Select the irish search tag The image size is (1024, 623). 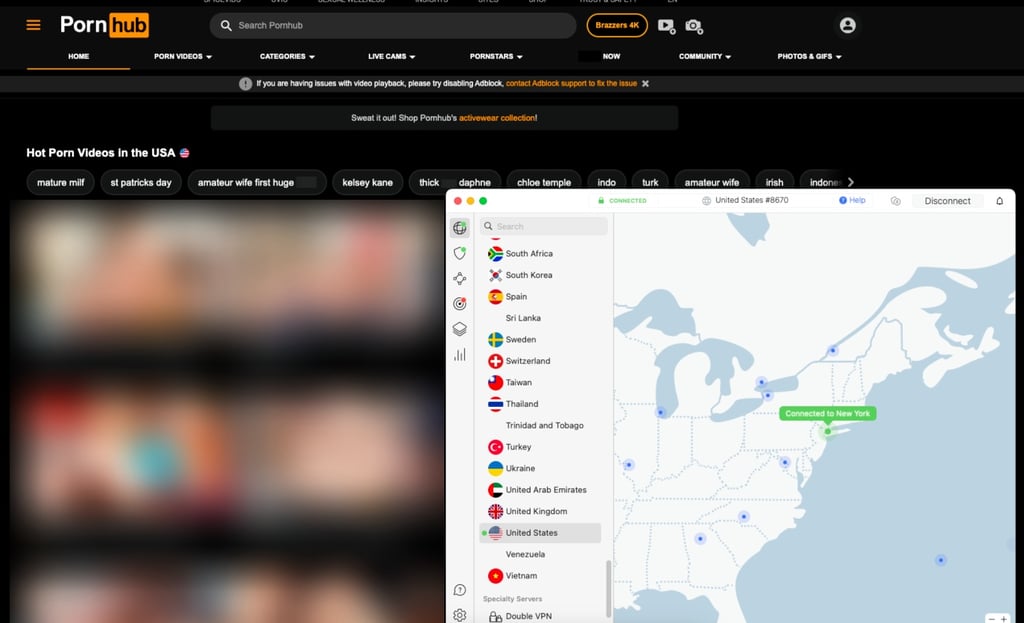pos(774,183)
